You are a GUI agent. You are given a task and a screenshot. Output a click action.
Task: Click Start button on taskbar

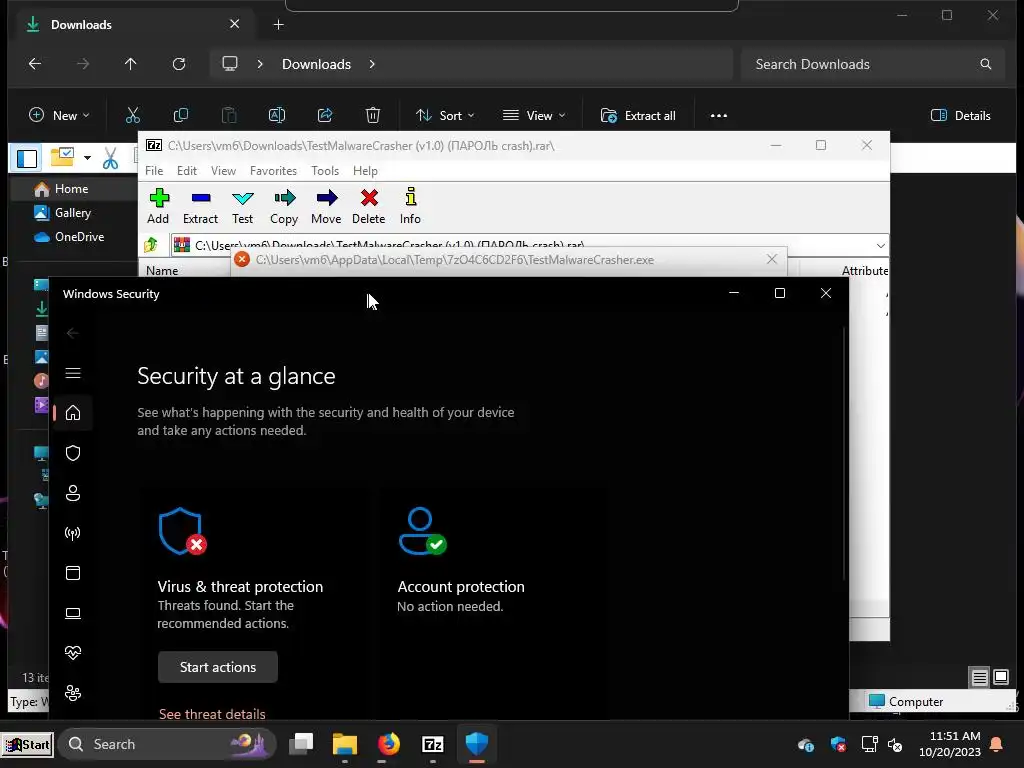pos(27,744)
